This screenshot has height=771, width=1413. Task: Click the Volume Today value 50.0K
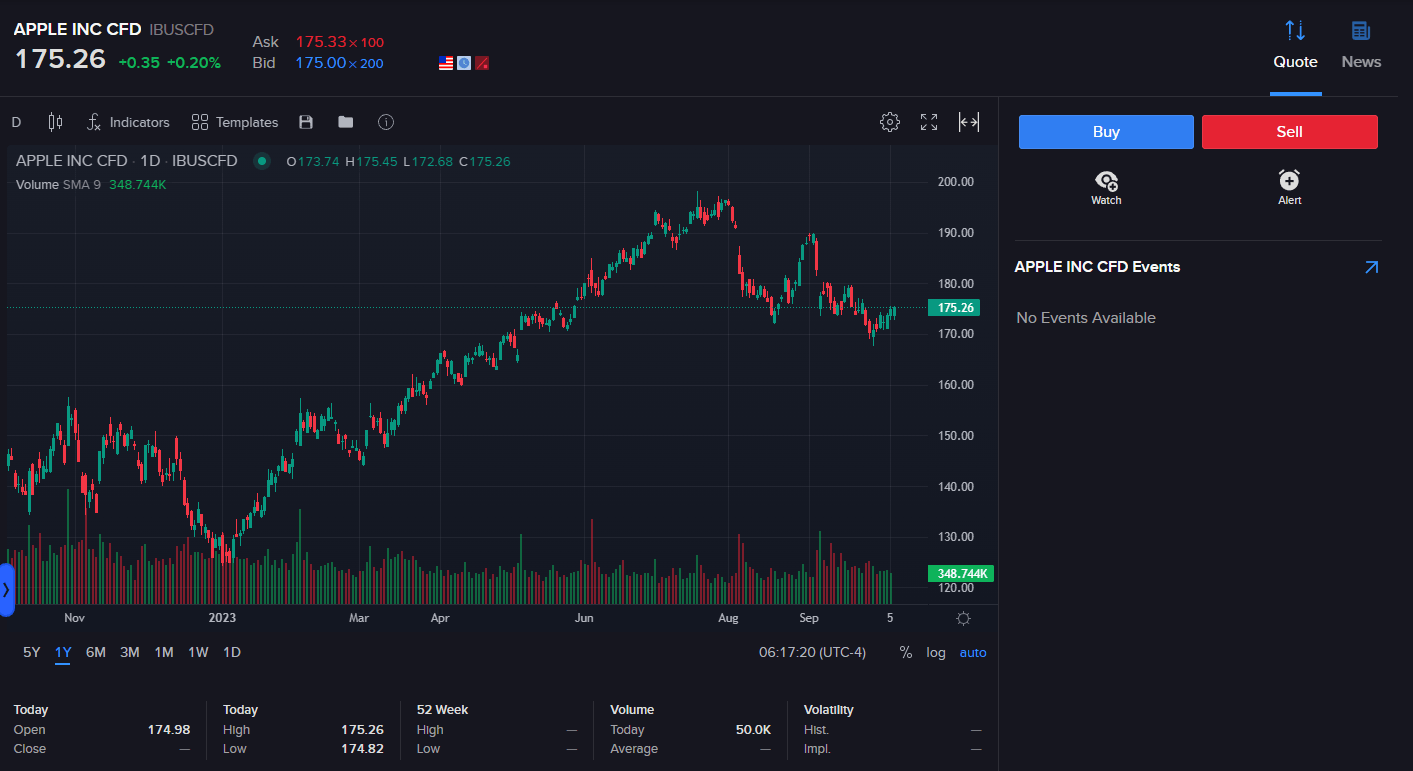753,730
